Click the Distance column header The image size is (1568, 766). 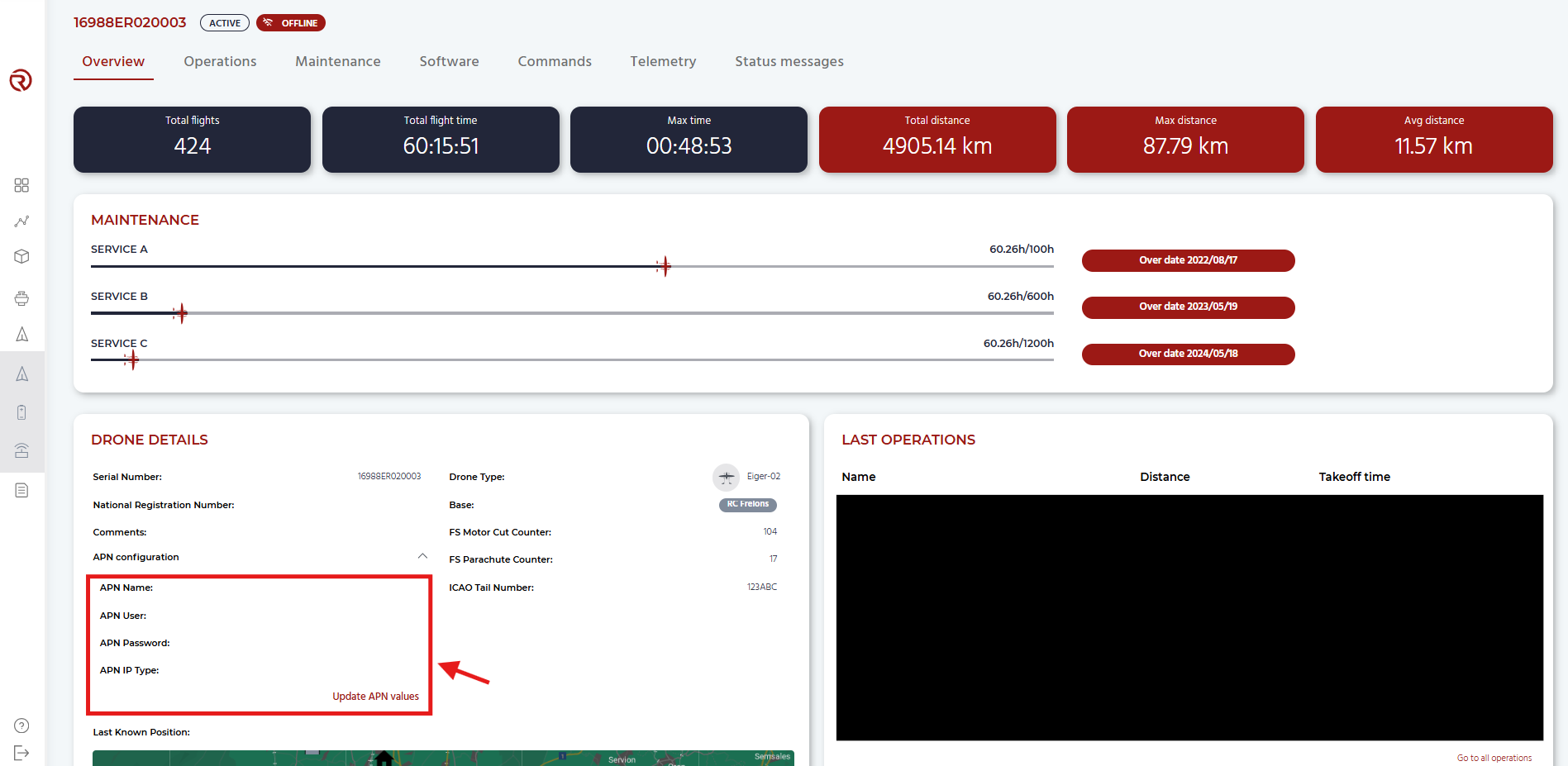click(x=1165, y=477)
